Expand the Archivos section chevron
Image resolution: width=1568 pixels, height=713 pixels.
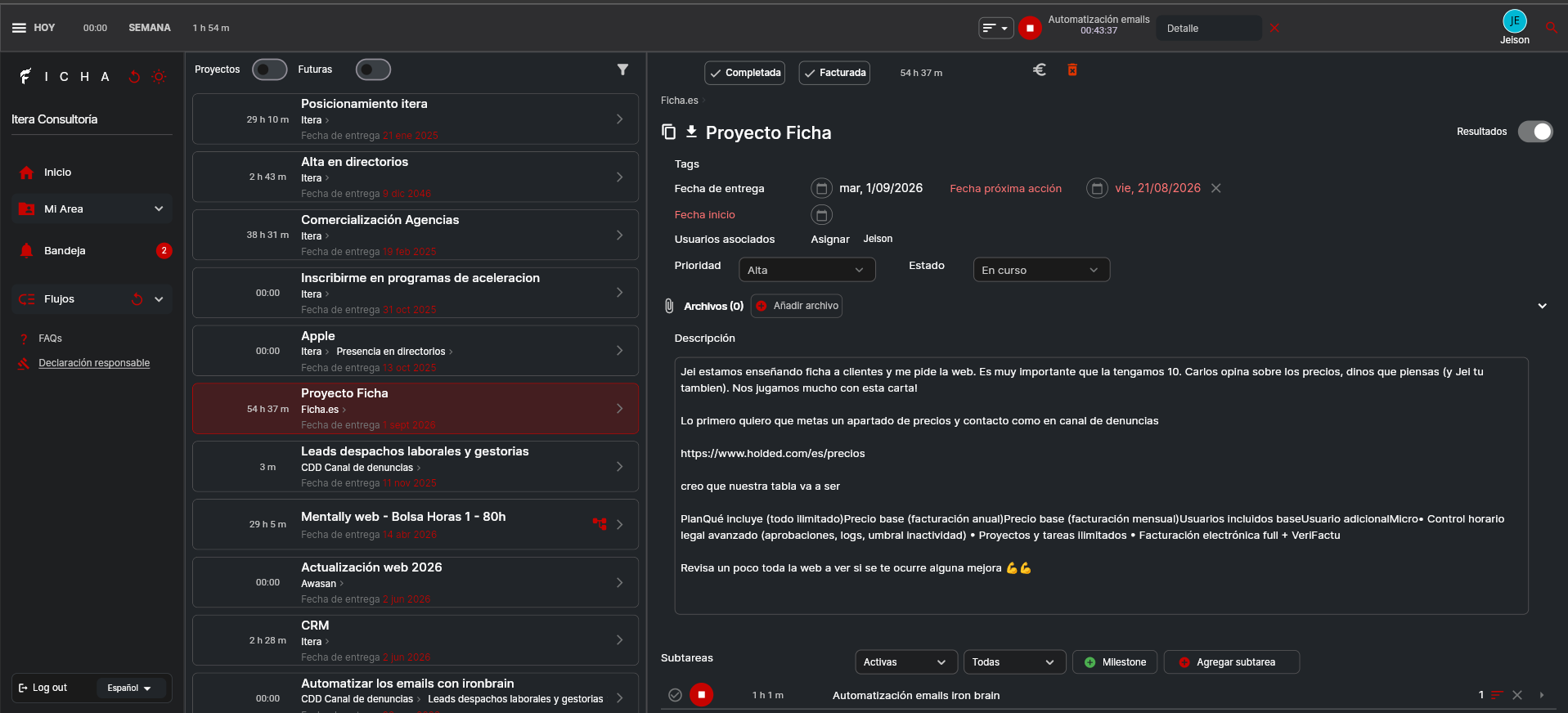coord(1542,306)
